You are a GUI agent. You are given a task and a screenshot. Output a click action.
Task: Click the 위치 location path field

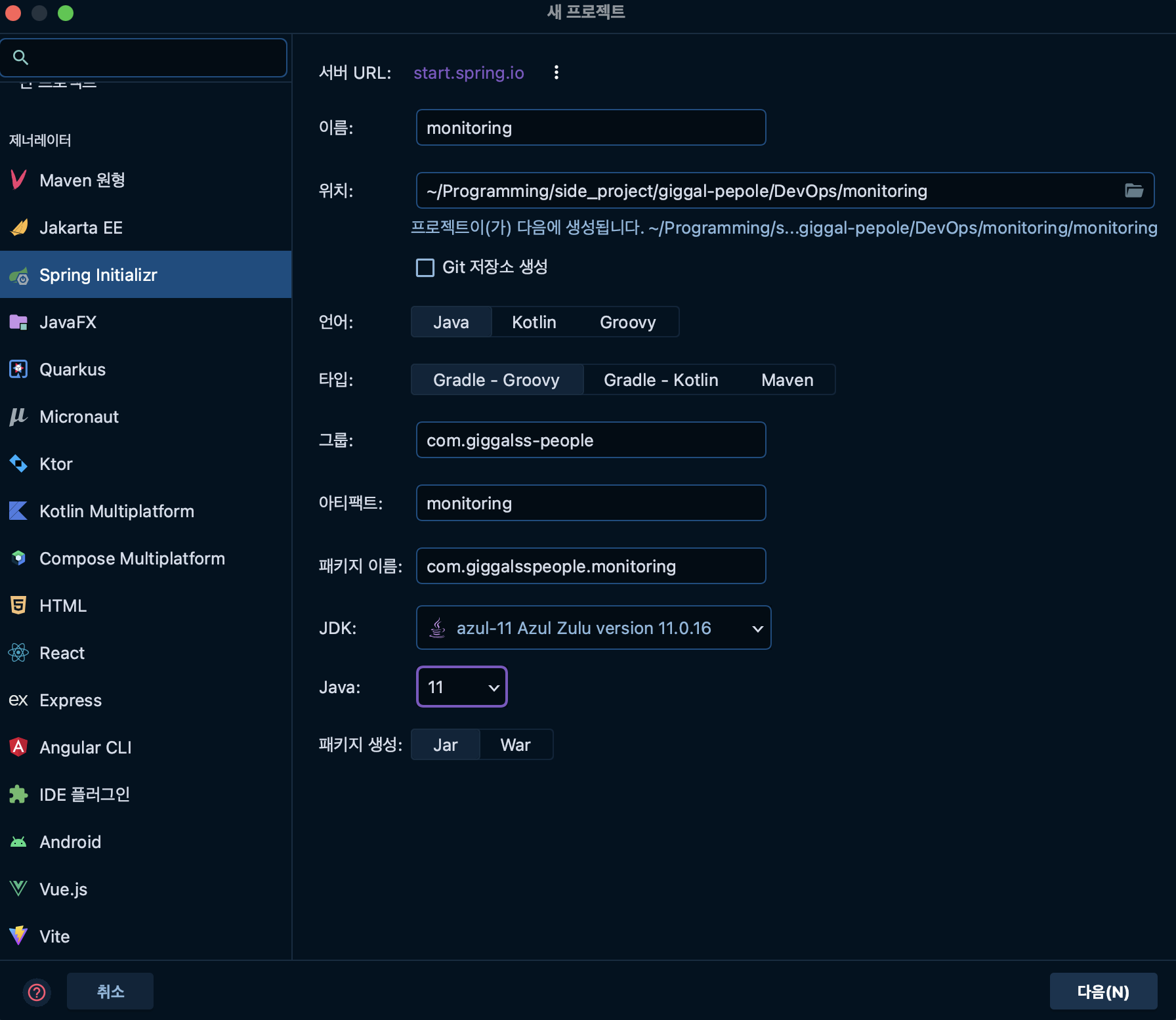coord(785,190)
